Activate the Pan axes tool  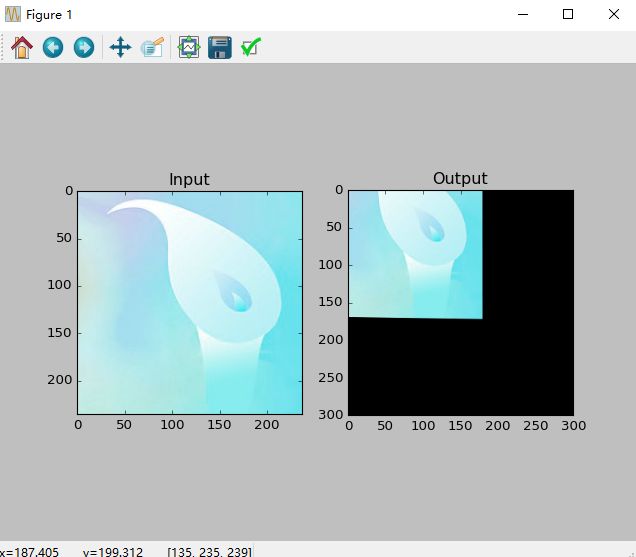[120, 47]
